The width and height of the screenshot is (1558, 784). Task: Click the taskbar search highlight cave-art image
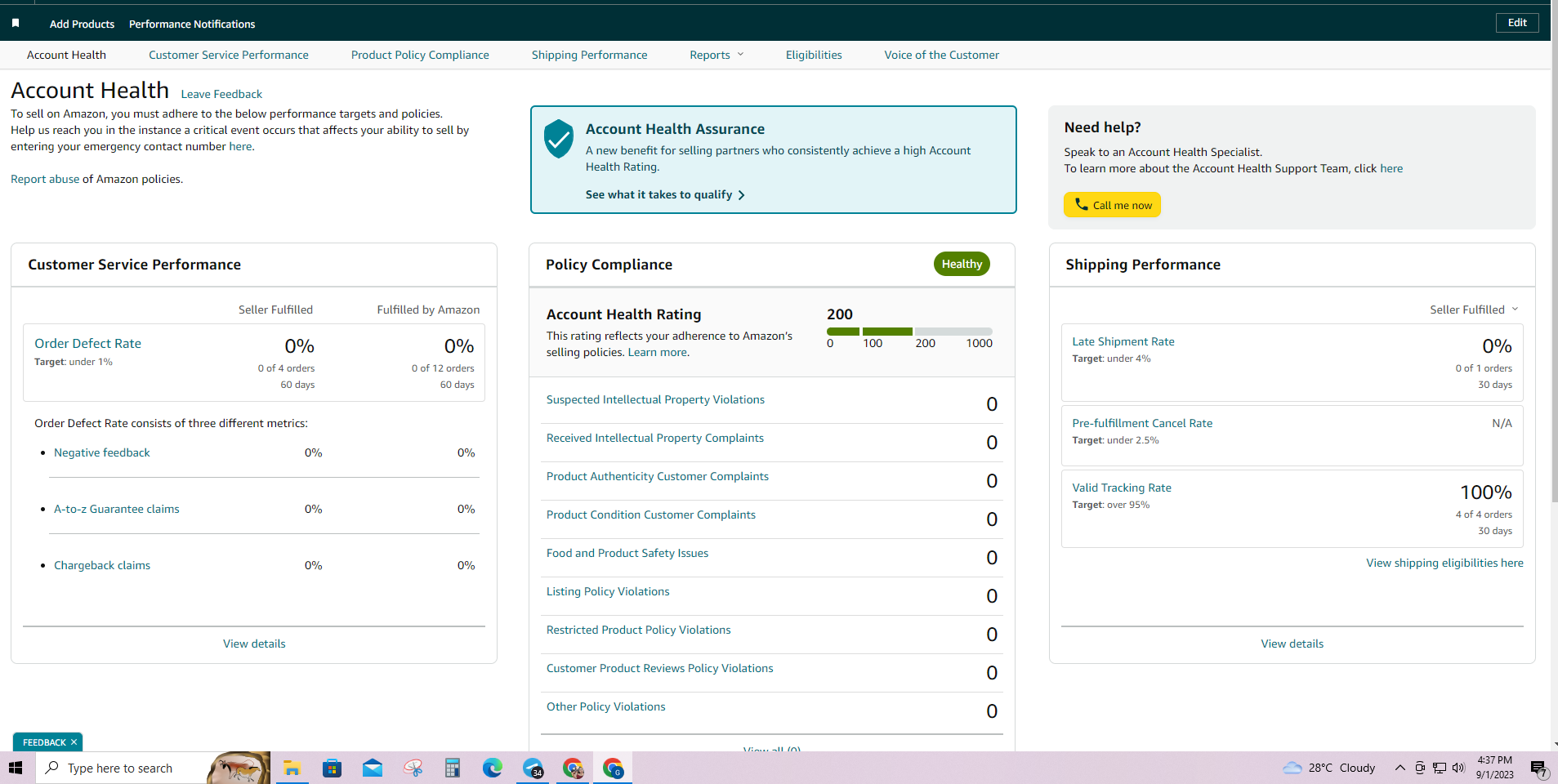pyautogui.click(x=239, y=768)
